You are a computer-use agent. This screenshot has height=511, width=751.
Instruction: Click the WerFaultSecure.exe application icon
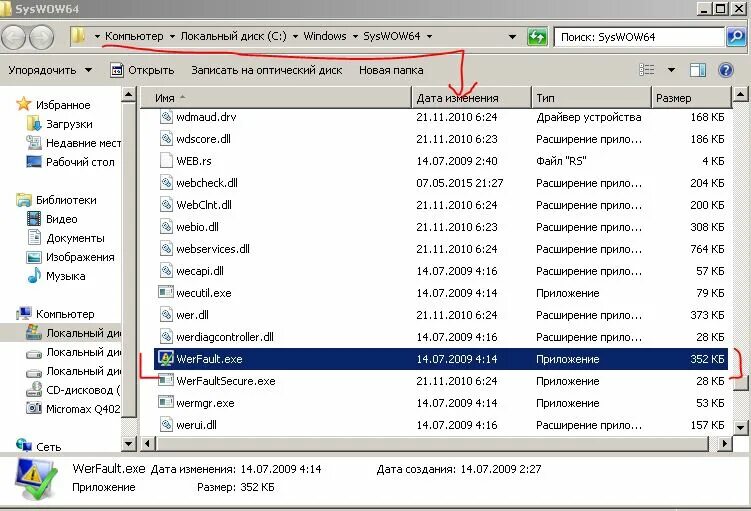pos(166,380)
